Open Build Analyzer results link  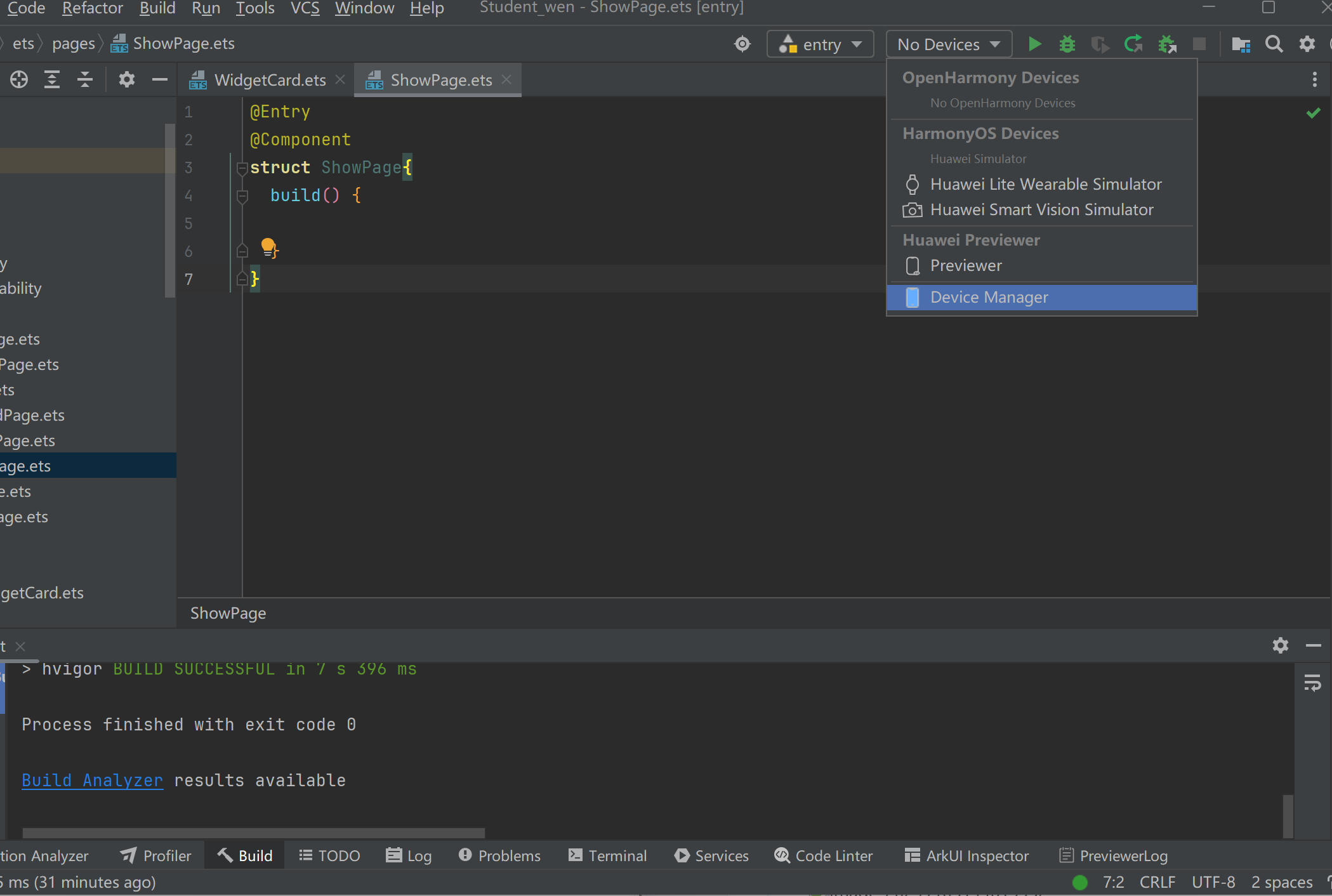92,781
